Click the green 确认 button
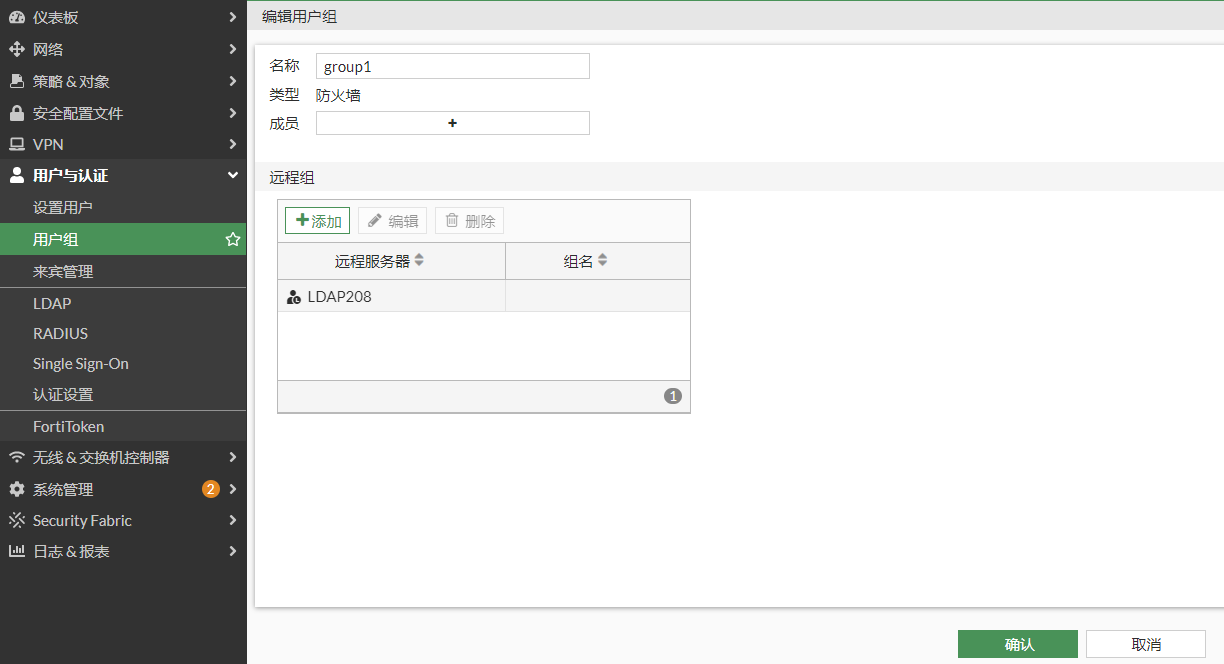Image resolution: width=1224 pixels, height=664 pixels. pos(1017,644)
